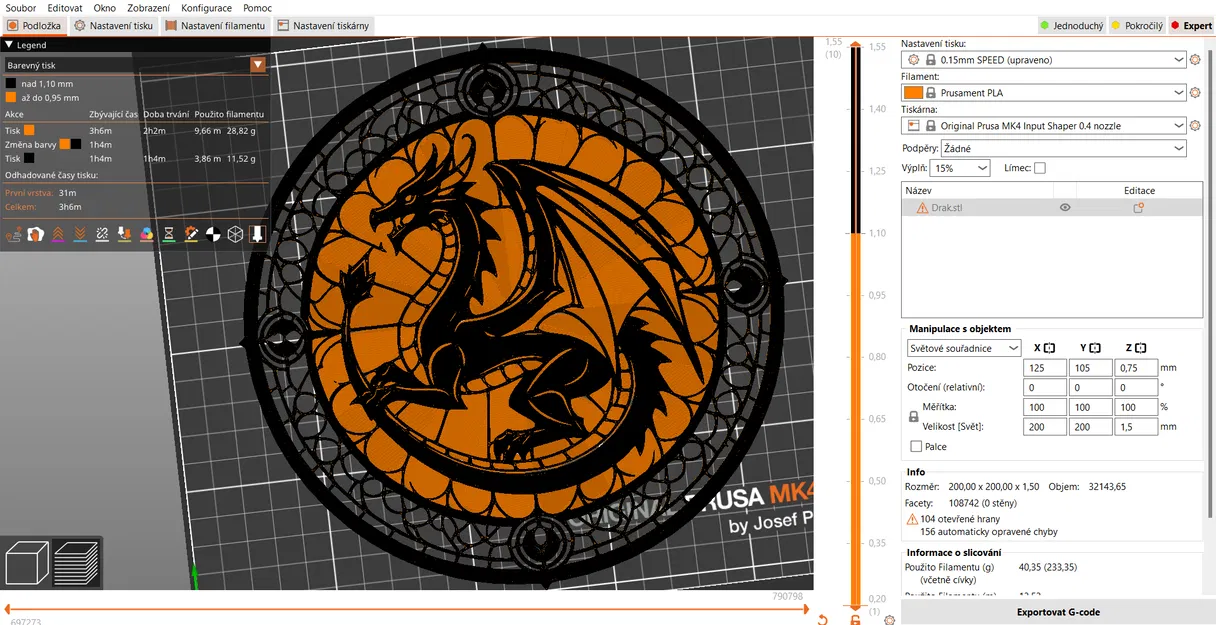Select Pokročilý mode
The height and width of the screenshot is (625, 1216).
pos(1136,25)
